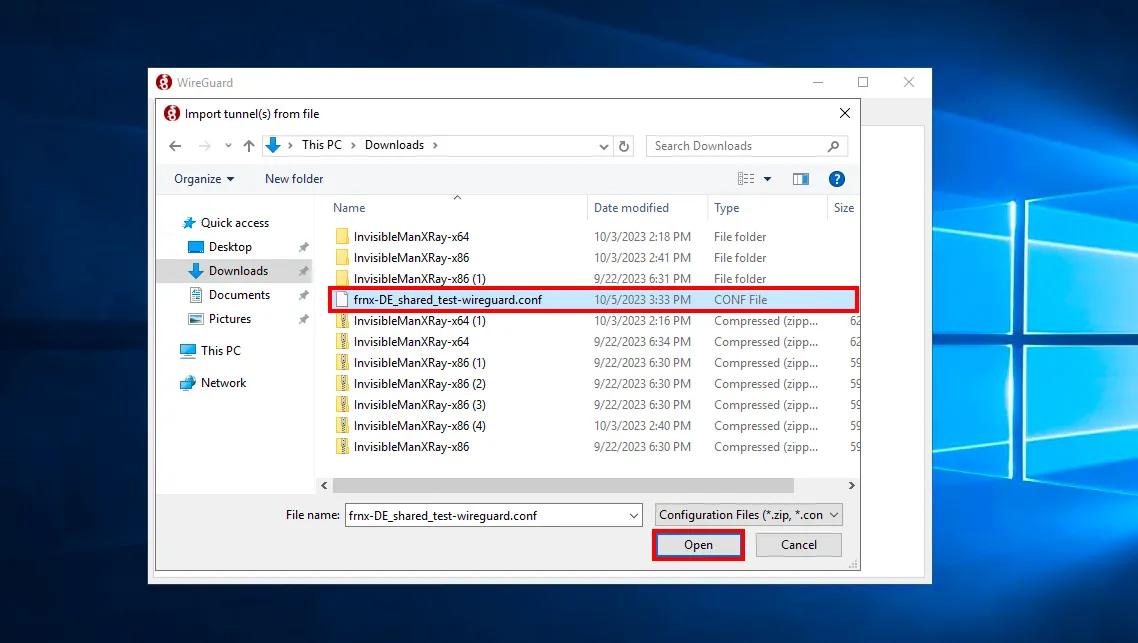
Task: Click the folder icon of InvisibleManXRay-x64
Action: [342, 237]
